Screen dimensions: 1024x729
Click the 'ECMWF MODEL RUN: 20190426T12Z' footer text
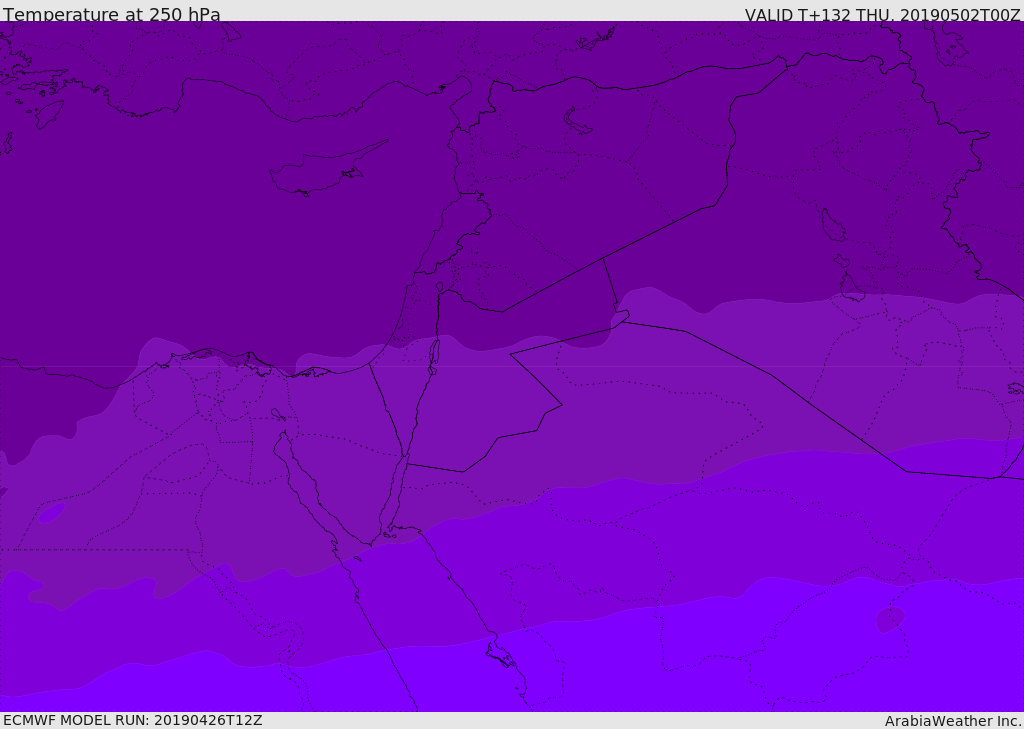(x=133, y=720)
